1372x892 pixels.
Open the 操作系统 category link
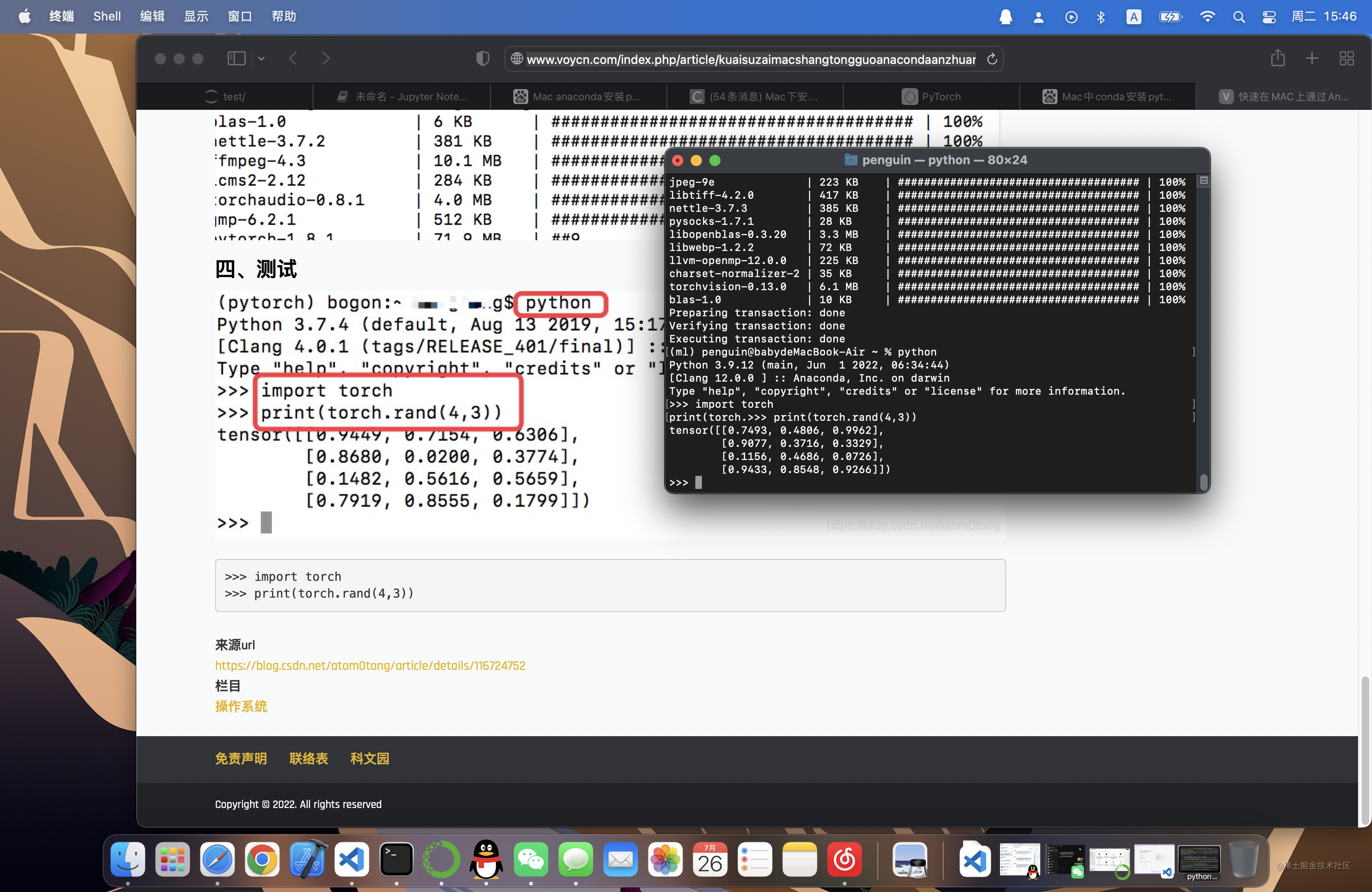241,706
